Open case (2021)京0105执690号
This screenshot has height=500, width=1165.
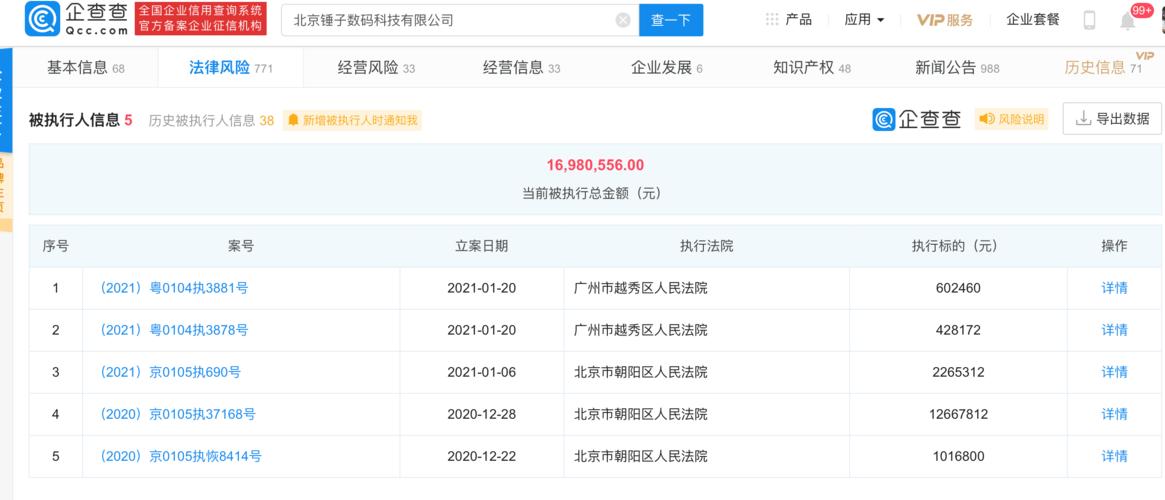coord(169,372)
